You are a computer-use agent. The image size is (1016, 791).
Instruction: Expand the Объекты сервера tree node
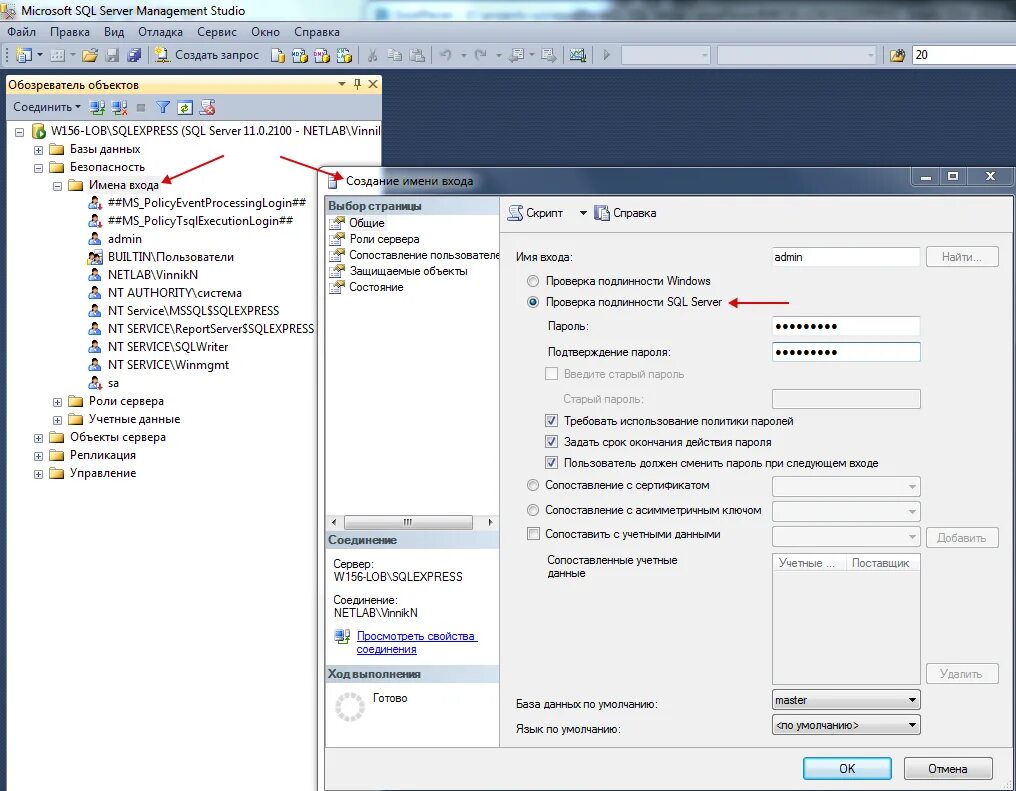38,439
